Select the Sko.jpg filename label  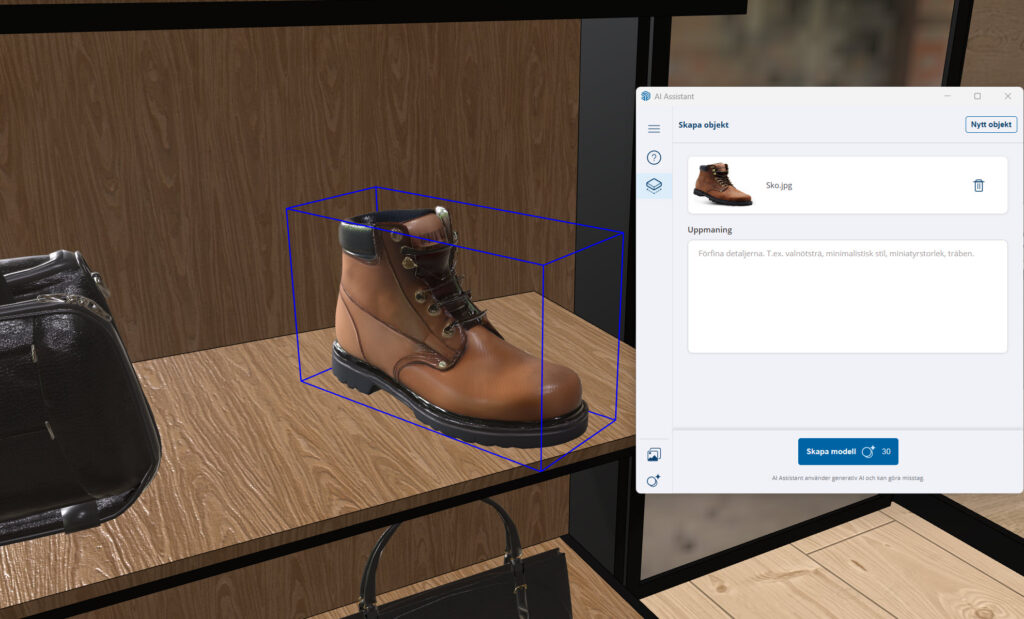[779, 185]
